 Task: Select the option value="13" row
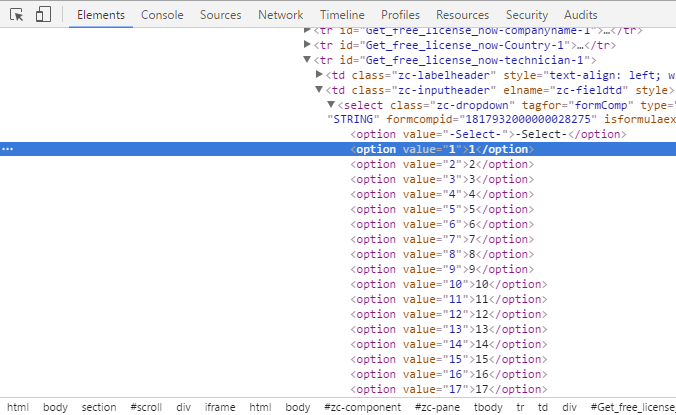449,330
